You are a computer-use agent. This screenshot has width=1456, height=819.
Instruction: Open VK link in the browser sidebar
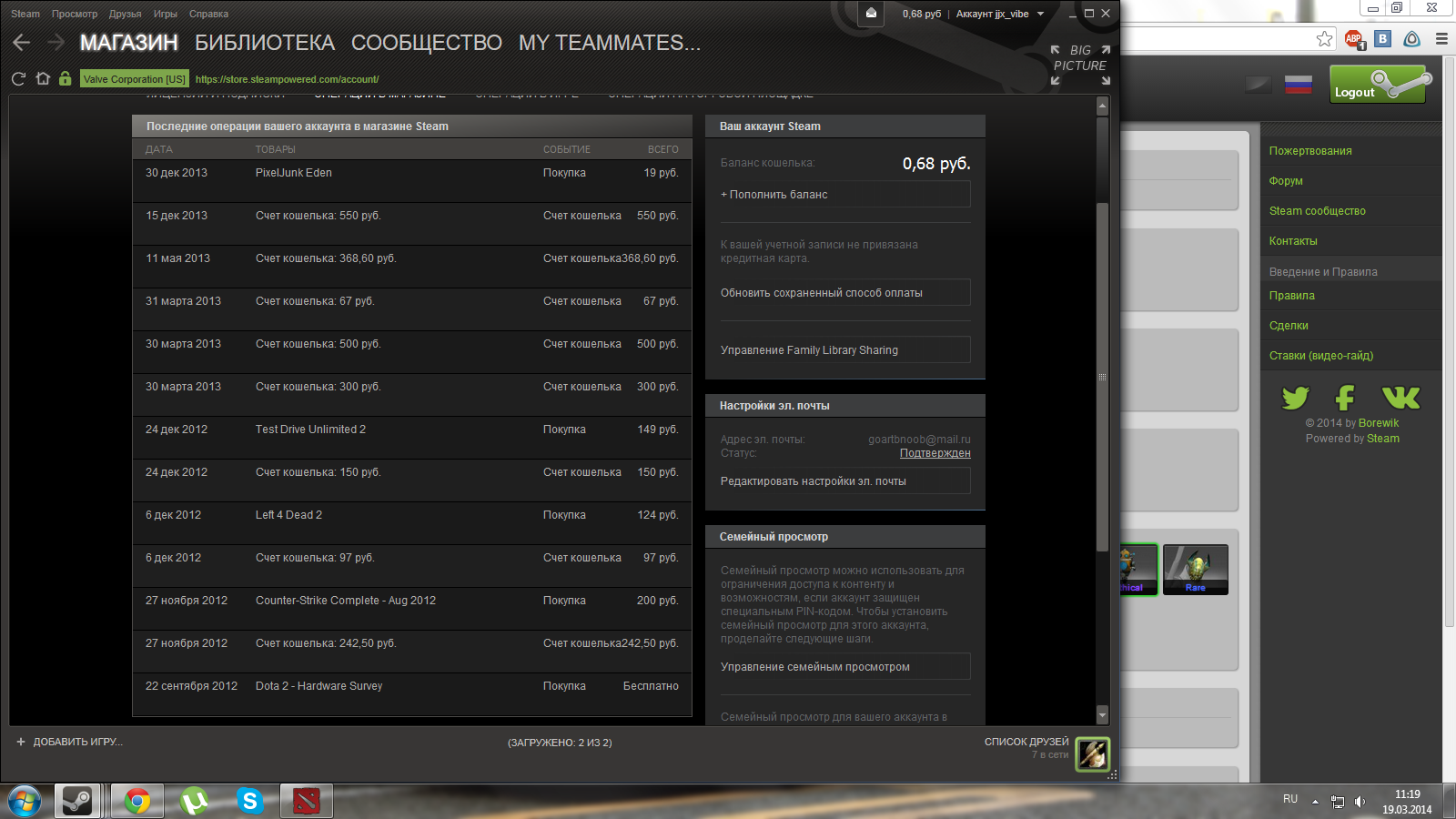point(1400,398)
